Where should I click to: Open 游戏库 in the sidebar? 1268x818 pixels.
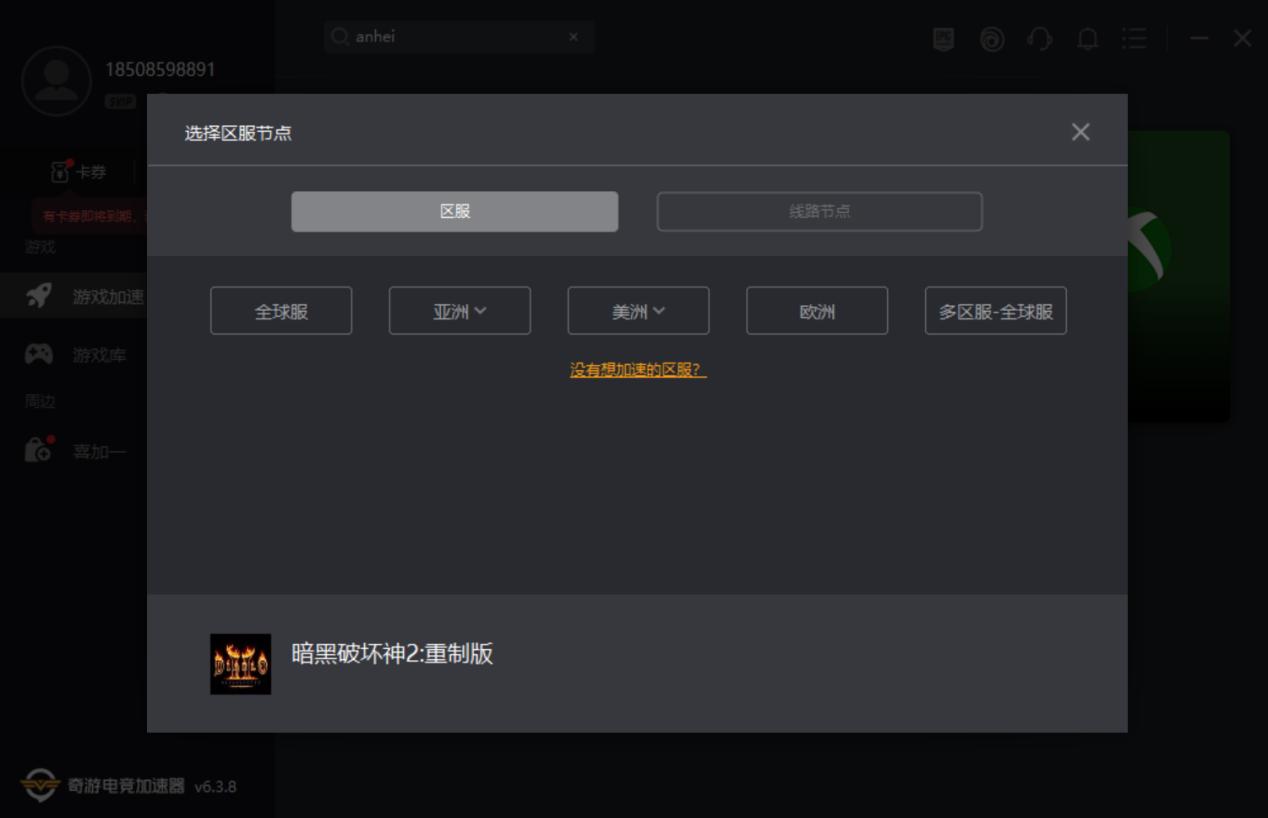pos(74,355)
